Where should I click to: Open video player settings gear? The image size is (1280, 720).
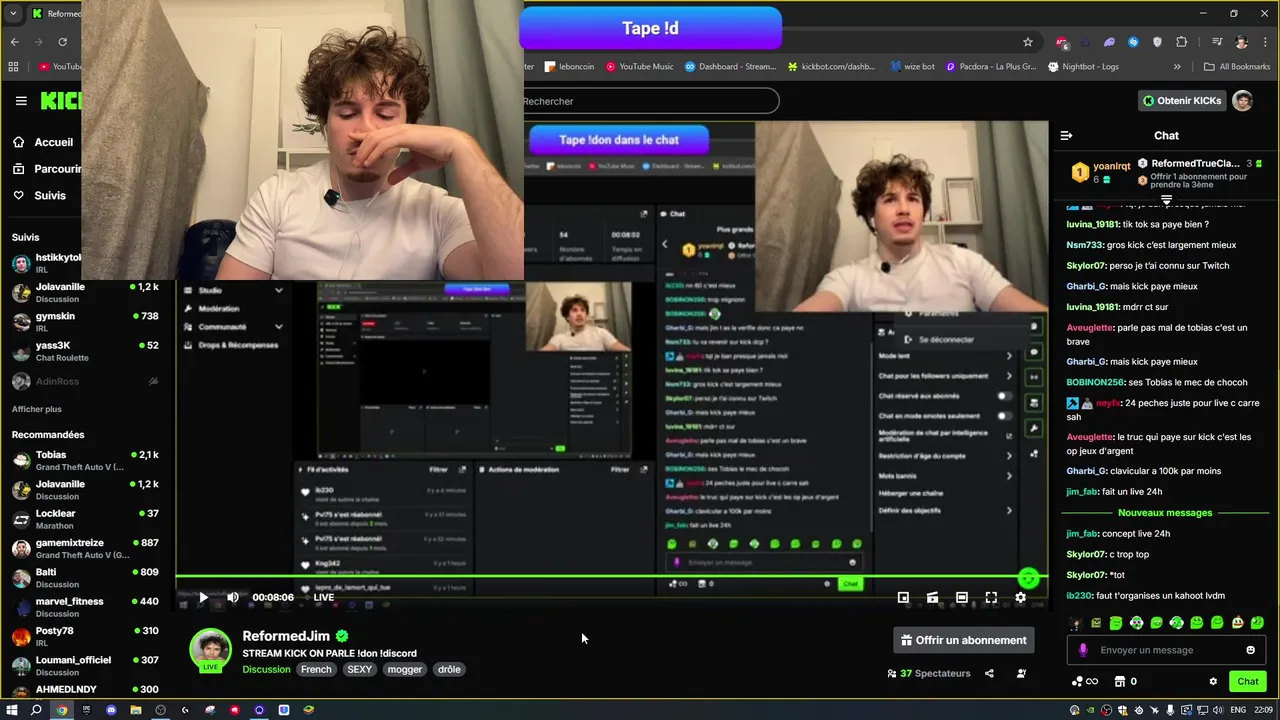click(x=1020, y=597)
